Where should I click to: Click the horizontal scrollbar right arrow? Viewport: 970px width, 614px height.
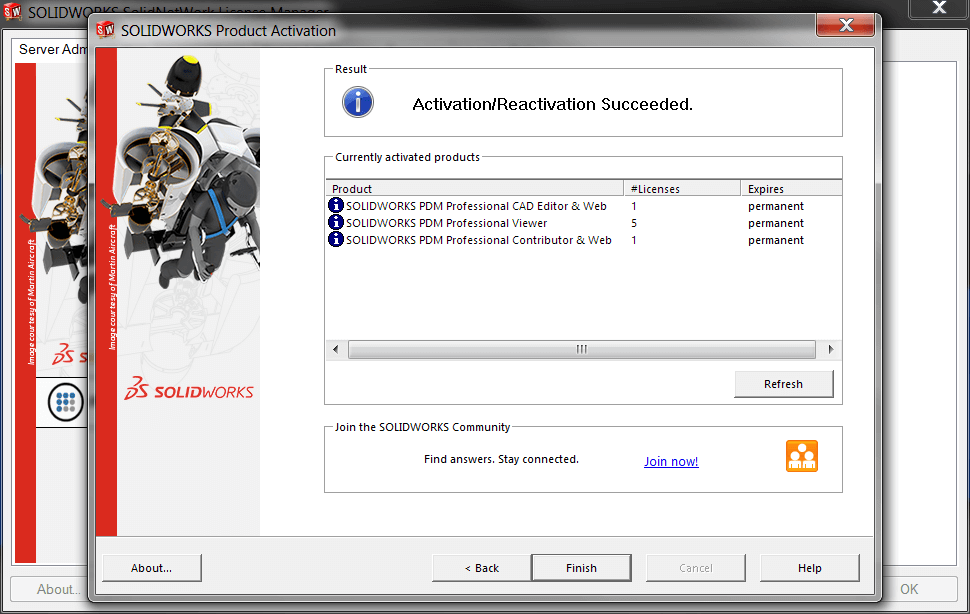point(830,349)
